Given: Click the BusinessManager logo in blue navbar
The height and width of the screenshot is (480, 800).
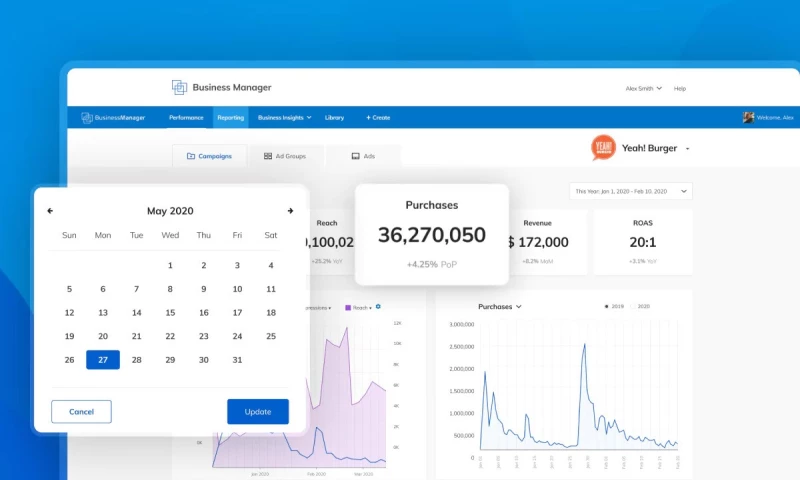Looking at the screenshot, I should (113, 118).
